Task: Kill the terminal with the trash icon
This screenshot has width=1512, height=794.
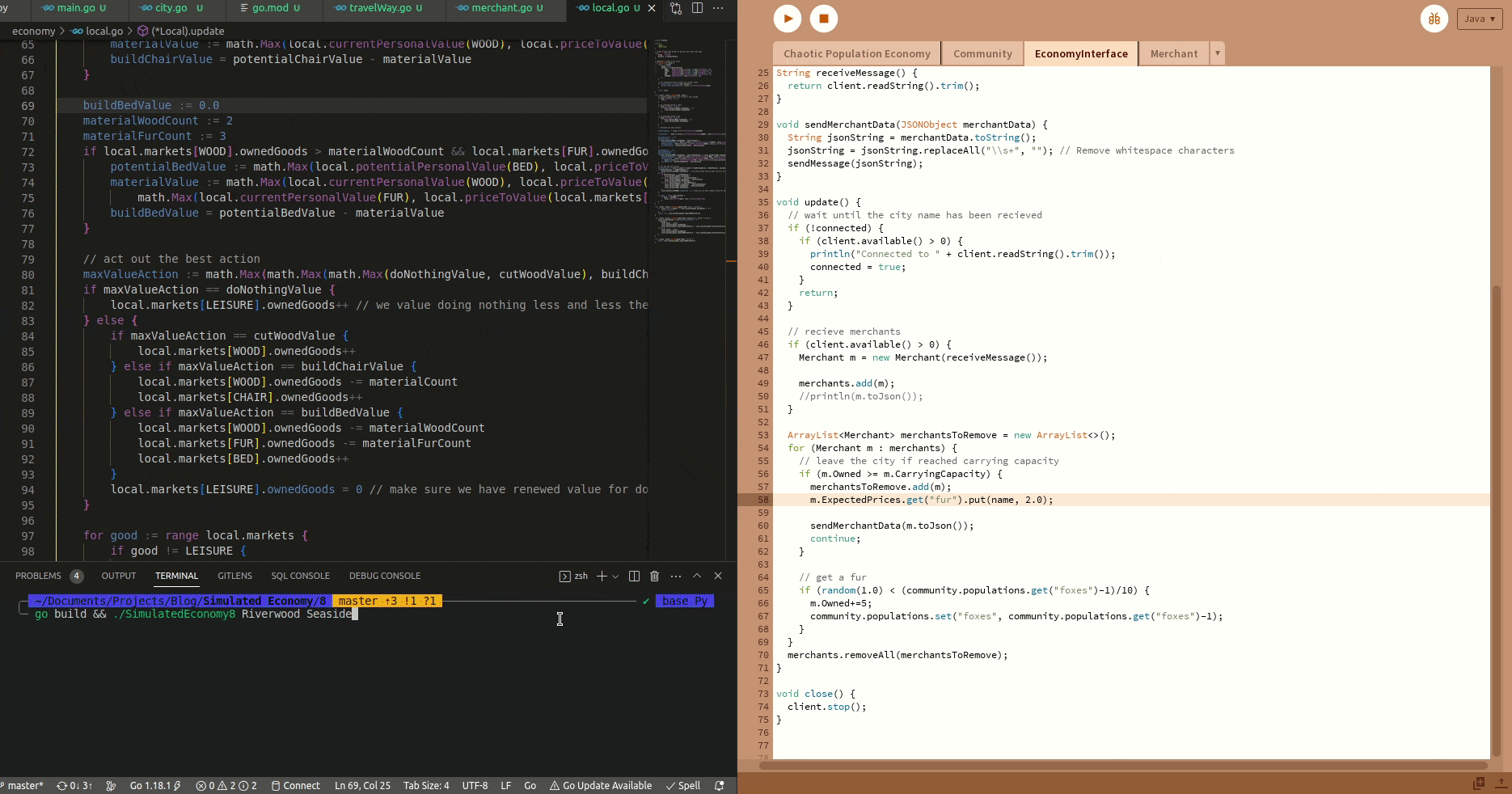Action: 655,576
